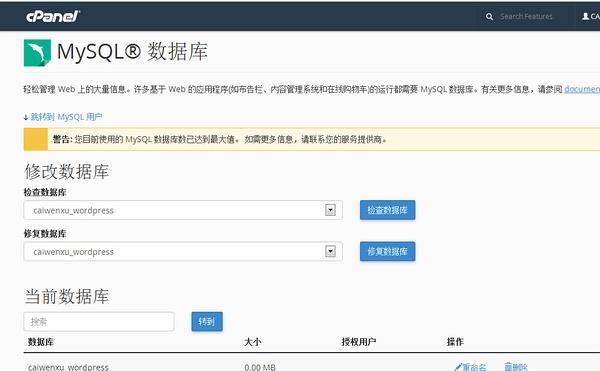Sort by the 大小 column header
This screenshot has width=600, height=371.
coord(253,342)
